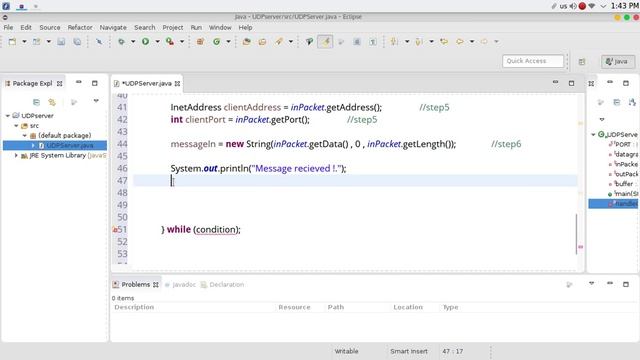640x360 pixels.
Task: Open the New Java Class dropdown arrow
Action: (228, 42)
